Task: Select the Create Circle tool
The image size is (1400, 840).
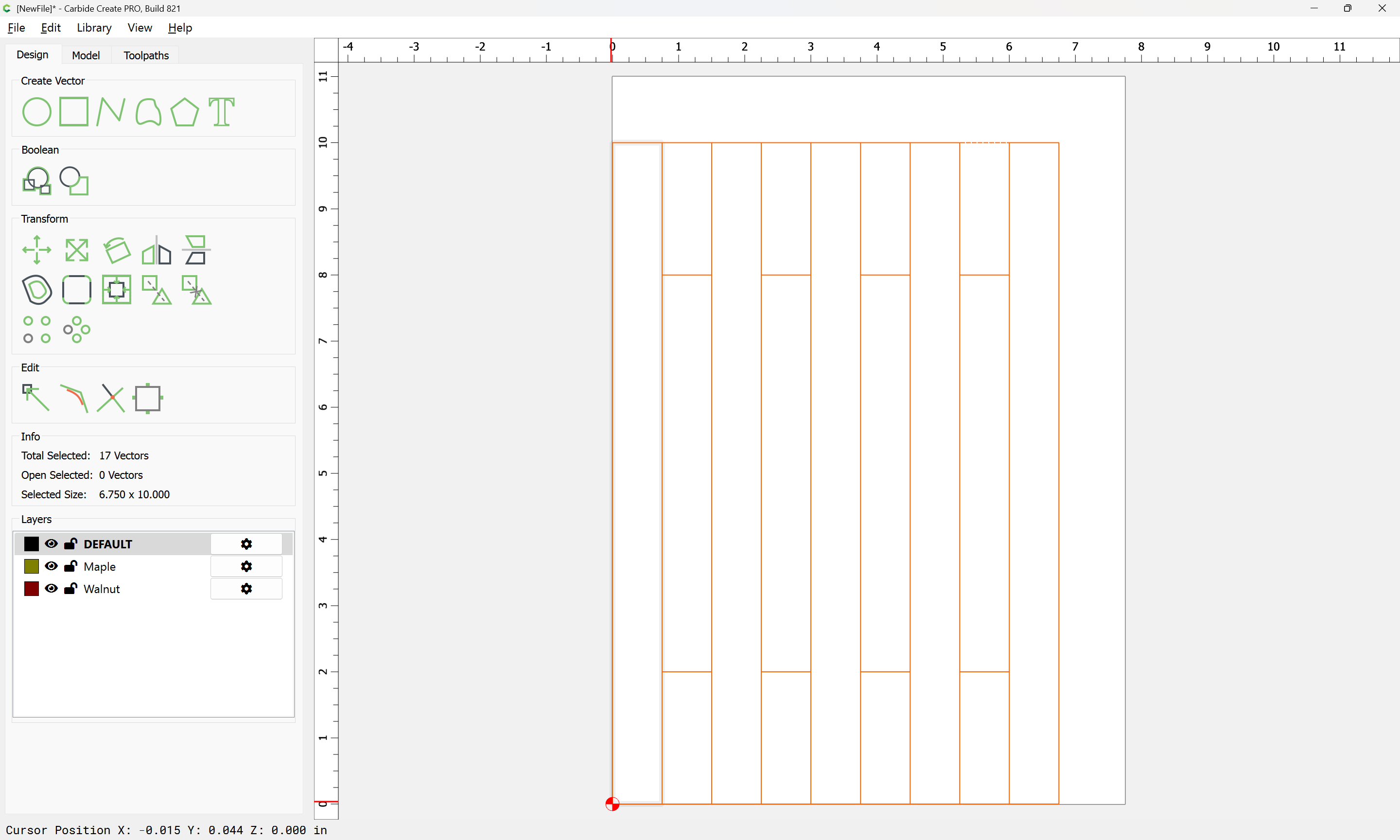Action: pyautogui.click(x=37, y=111)
